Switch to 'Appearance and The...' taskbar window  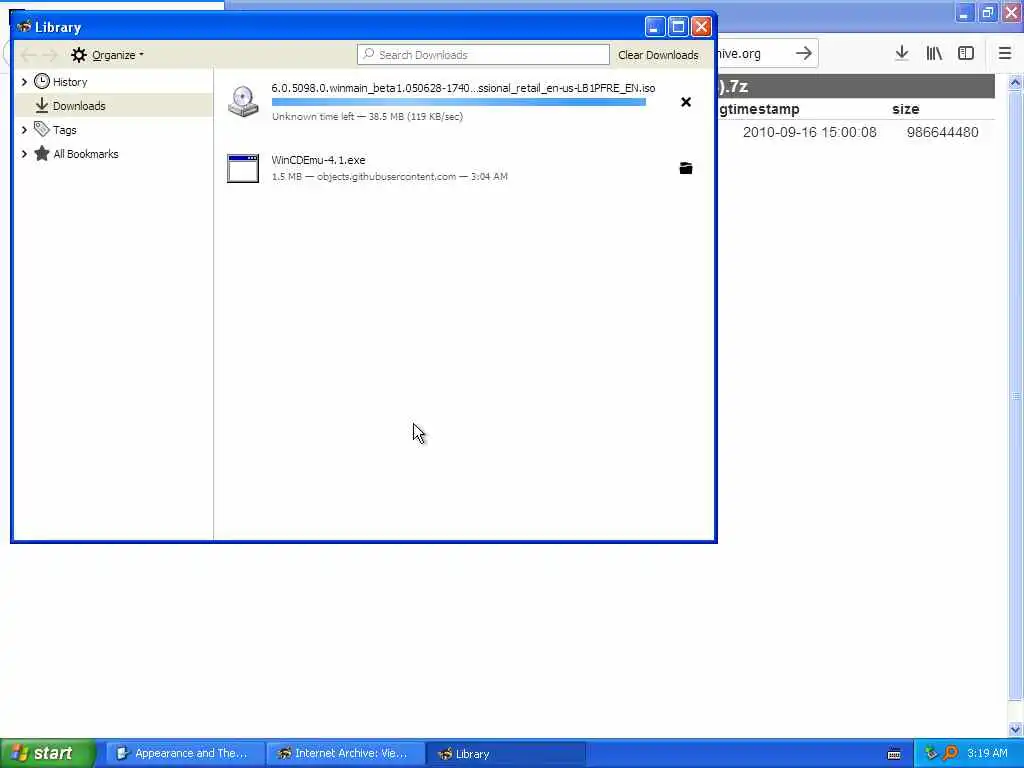(x=185, y=754)
